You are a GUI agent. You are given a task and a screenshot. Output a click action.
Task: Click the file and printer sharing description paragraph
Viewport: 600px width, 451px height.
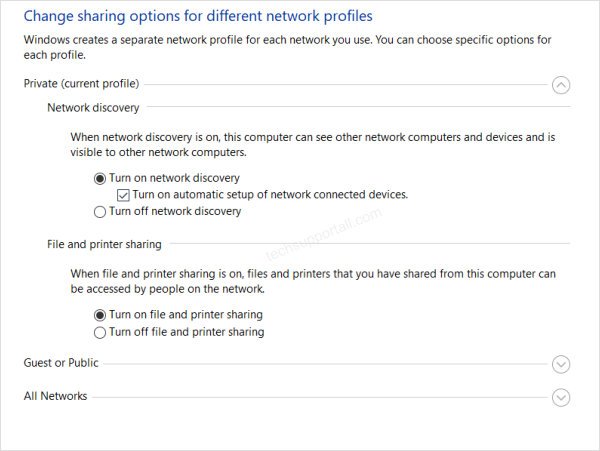[313, 281]
